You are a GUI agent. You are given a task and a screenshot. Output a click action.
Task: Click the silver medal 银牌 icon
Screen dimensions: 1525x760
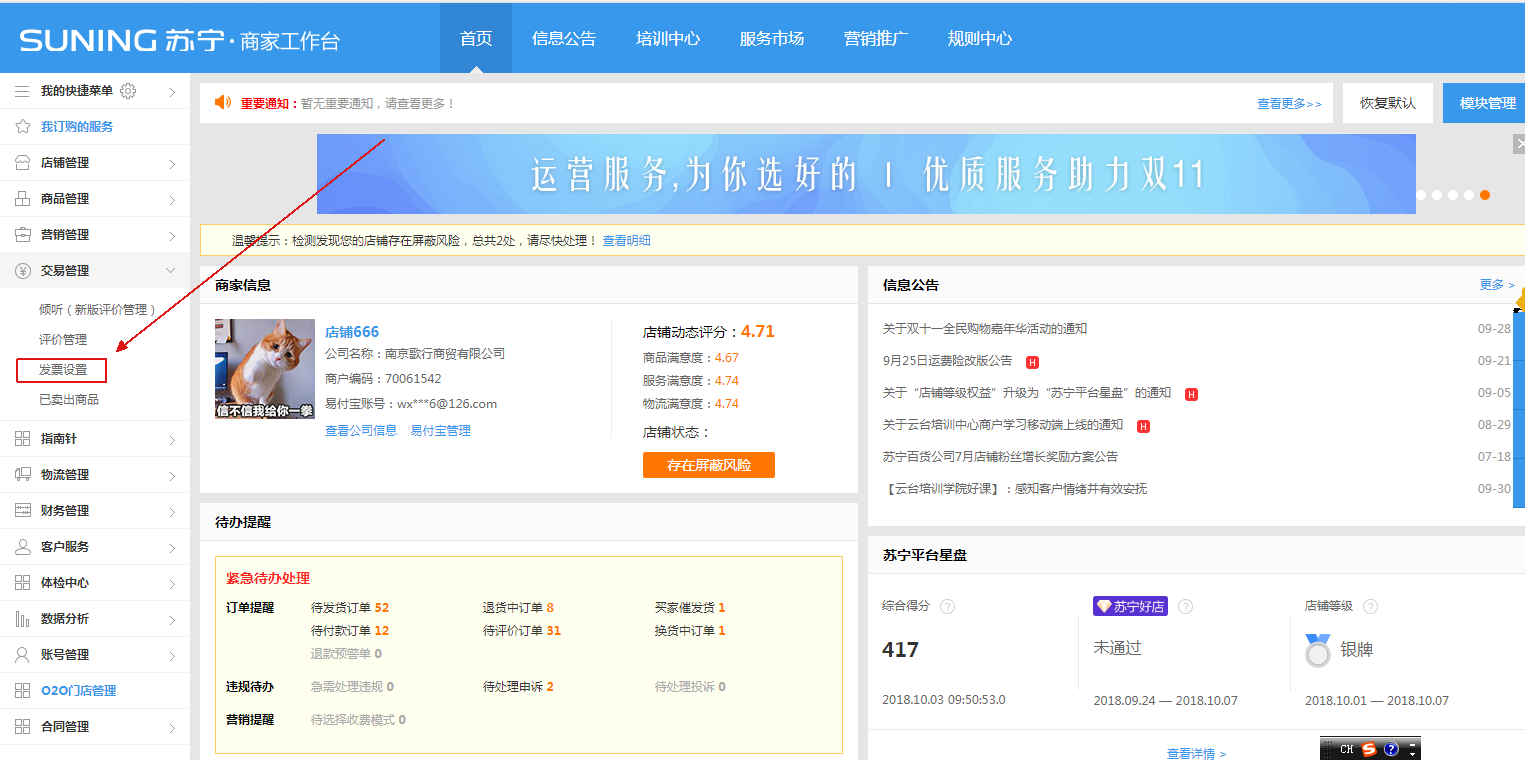tap(1318, 650)
